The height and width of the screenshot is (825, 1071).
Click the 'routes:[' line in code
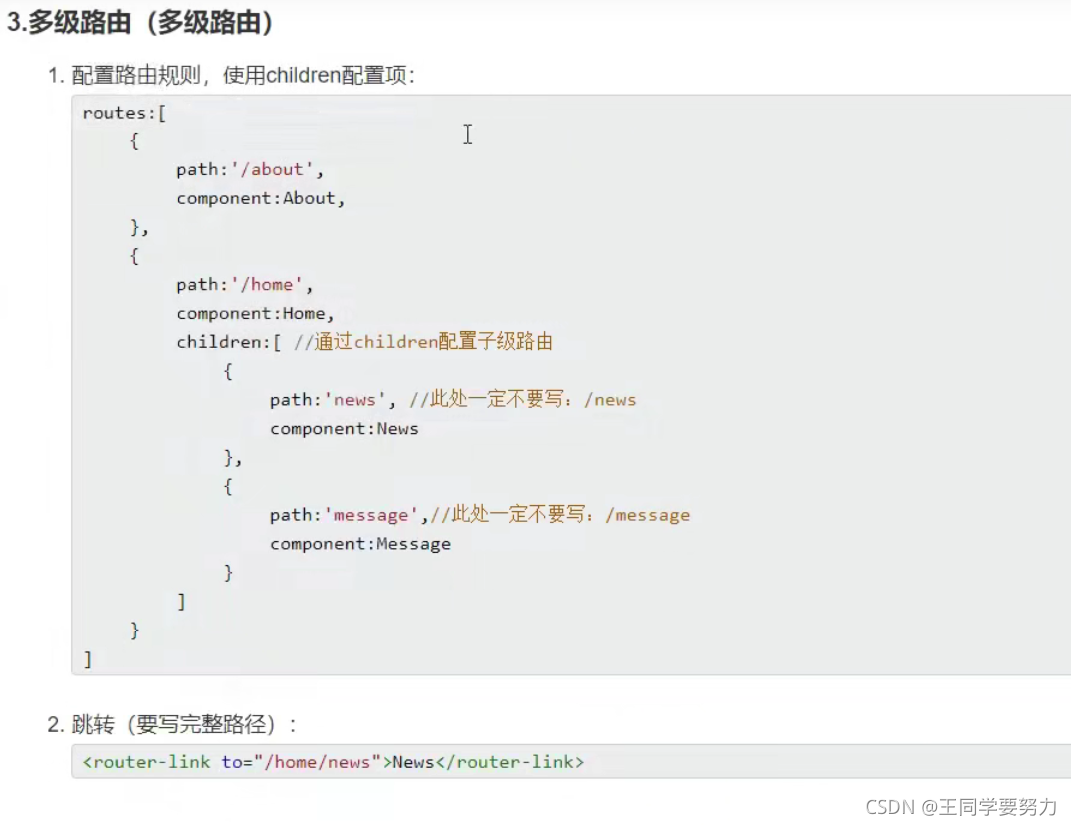point(124,113)
